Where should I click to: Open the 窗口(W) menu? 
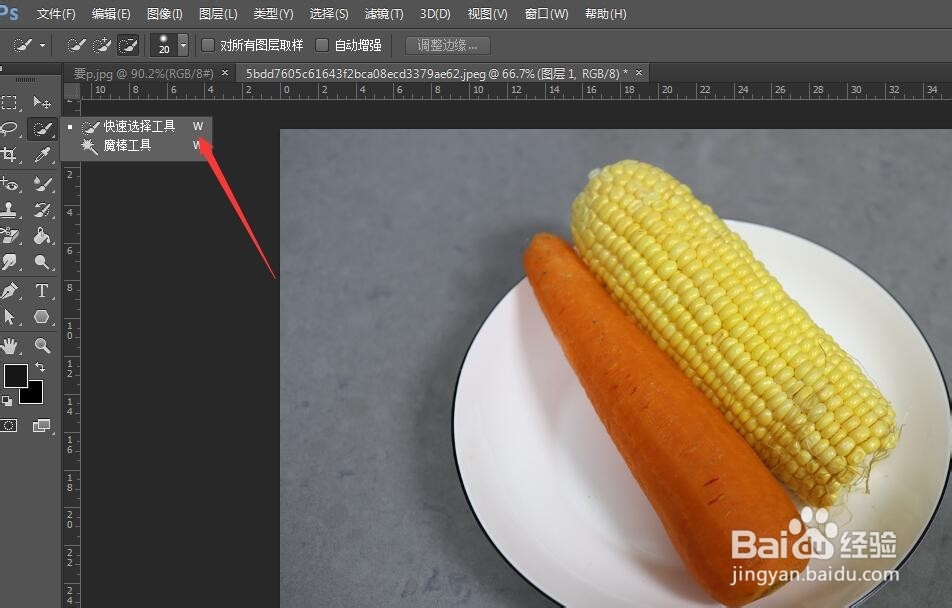point(546,13)
